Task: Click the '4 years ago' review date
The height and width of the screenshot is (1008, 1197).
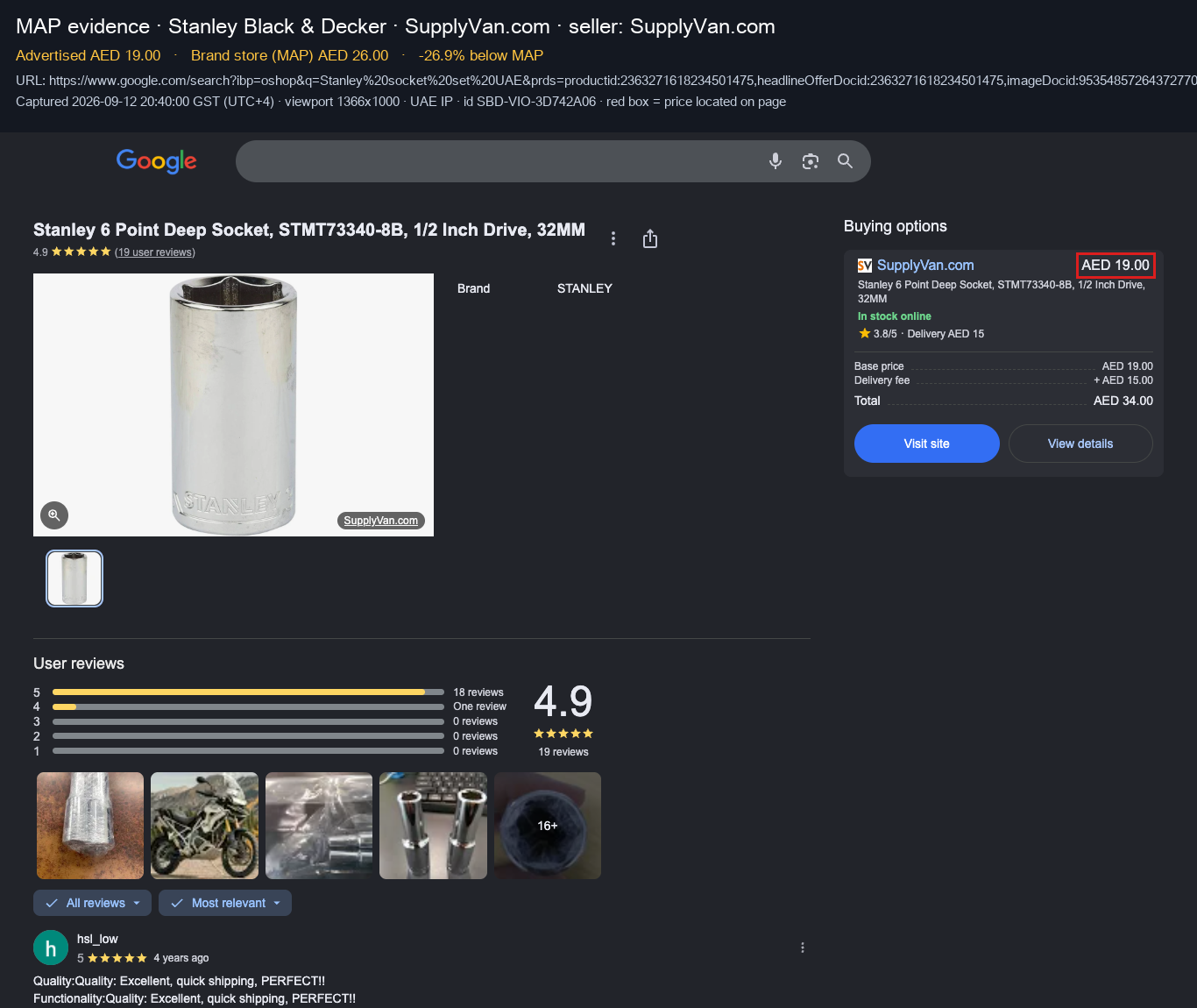Action: click(x=181, y=958)
